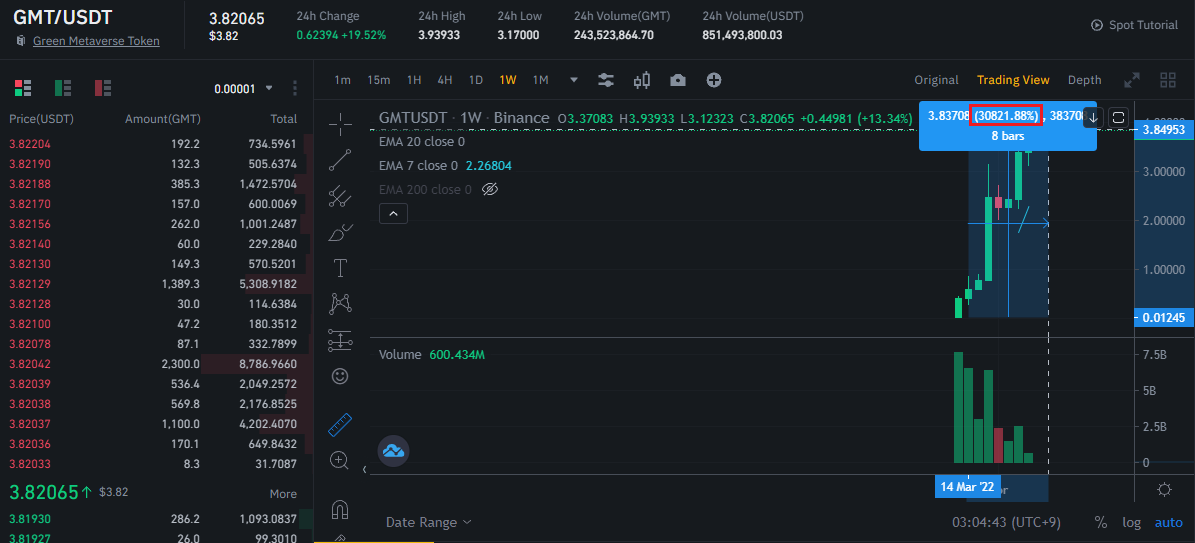Collapse the indicator legend with chevron

pyautogui.click(x=393, y=214)
